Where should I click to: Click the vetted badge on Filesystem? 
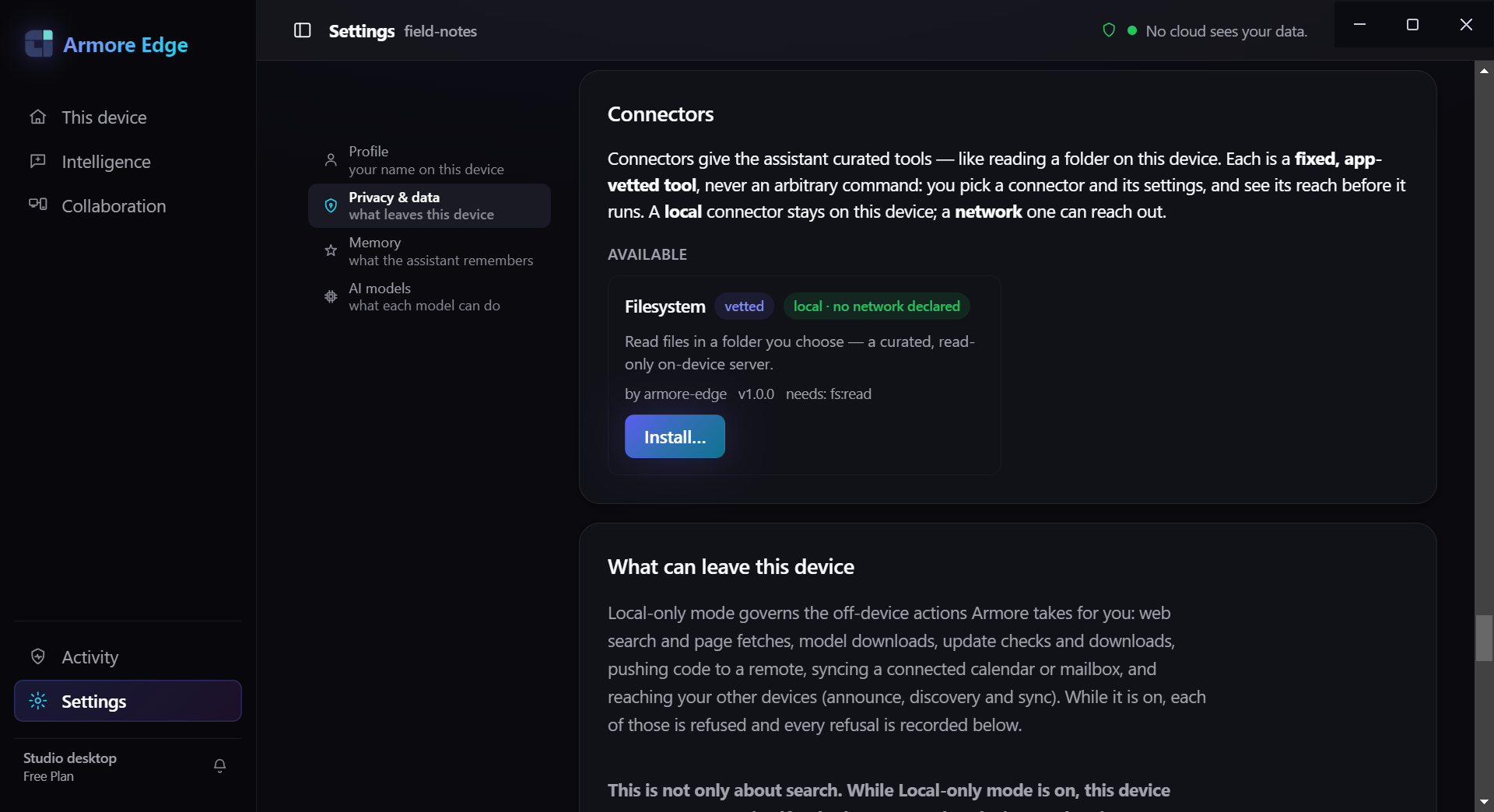tap(744, 306)
